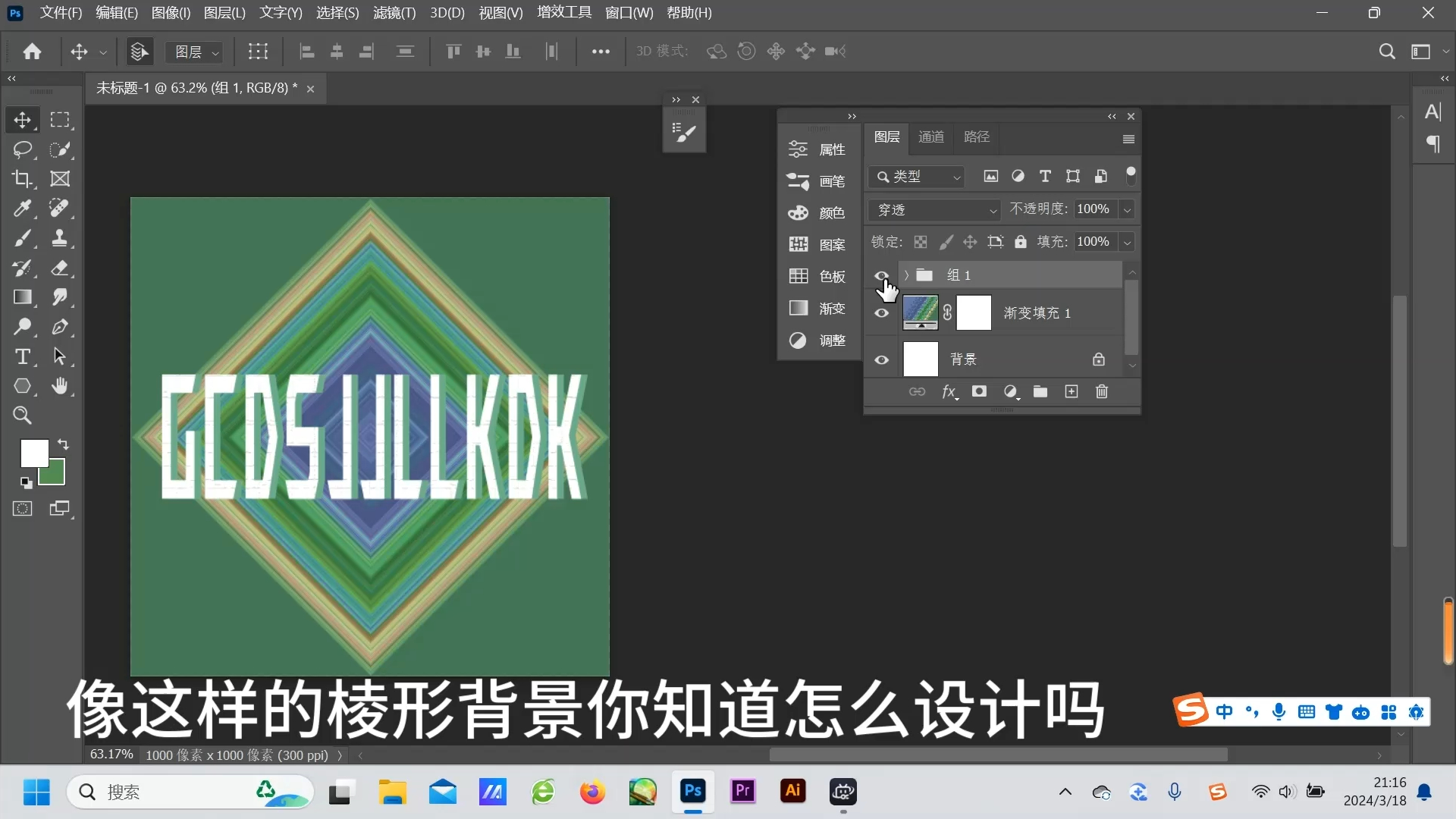This screenshot has height=819, width=1456.
Task: Open the 滤镜 menu
Action: [393, 13]
